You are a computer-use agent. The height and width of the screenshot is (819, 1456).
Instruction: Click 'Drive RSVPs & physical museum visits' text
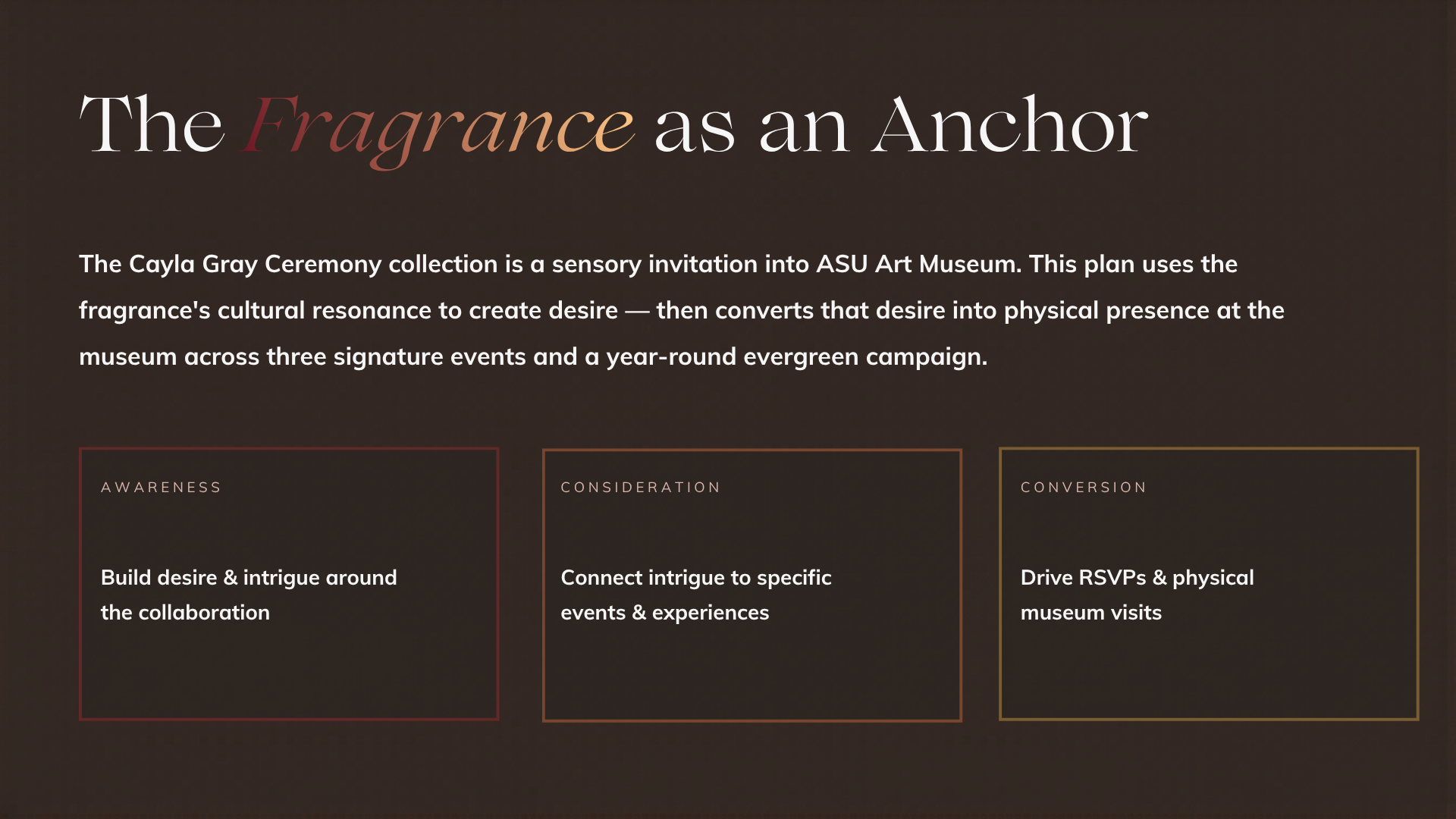pos(1137,595)
